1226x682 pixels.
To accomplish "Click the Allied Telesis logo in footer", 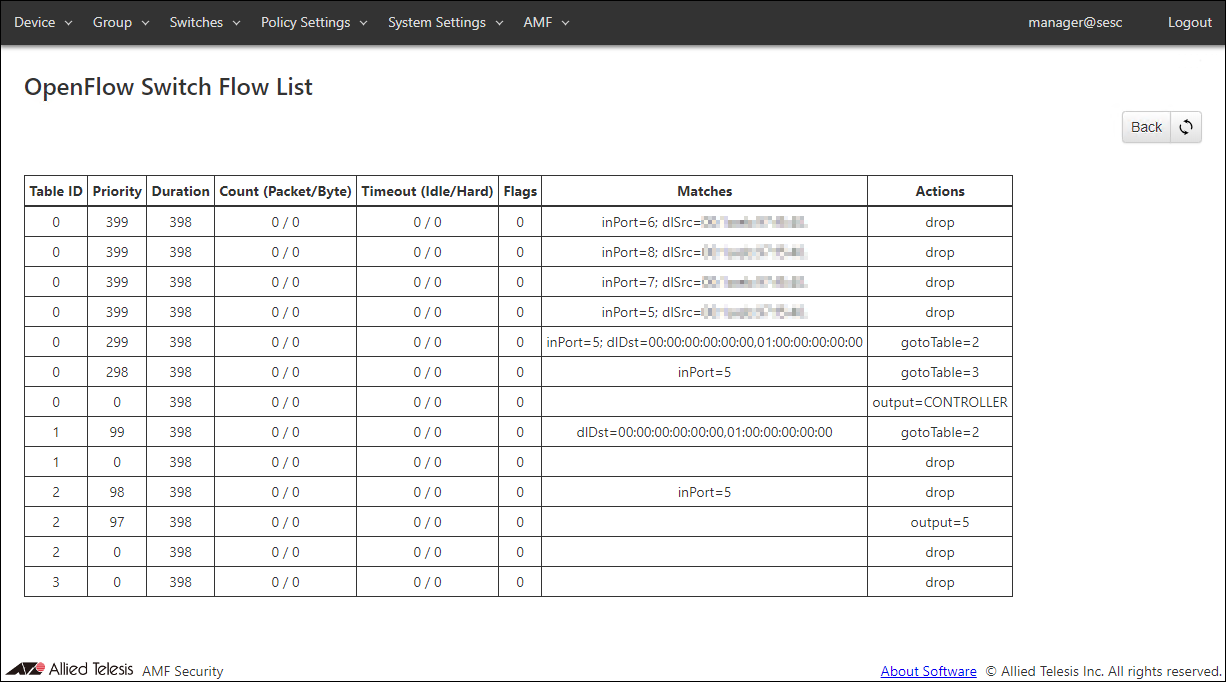I will 70,669.
